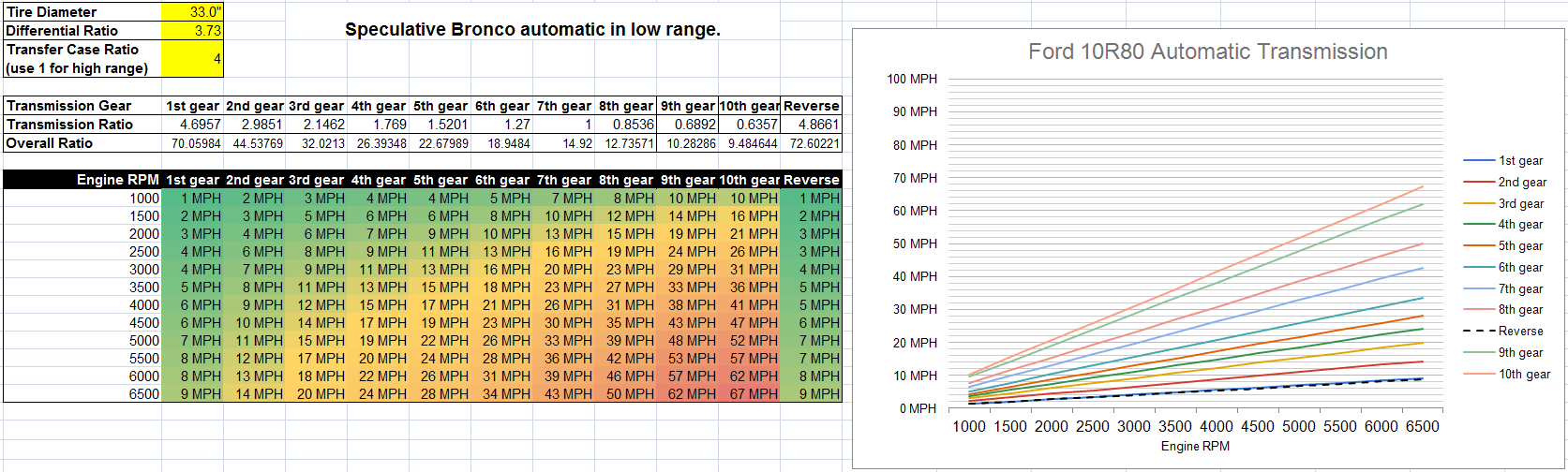Click the chart title Ford 10R80 Automatic Transmission
Image resolution: width=1568 pixels, height=472 pixels.
tap(1207, 52)
